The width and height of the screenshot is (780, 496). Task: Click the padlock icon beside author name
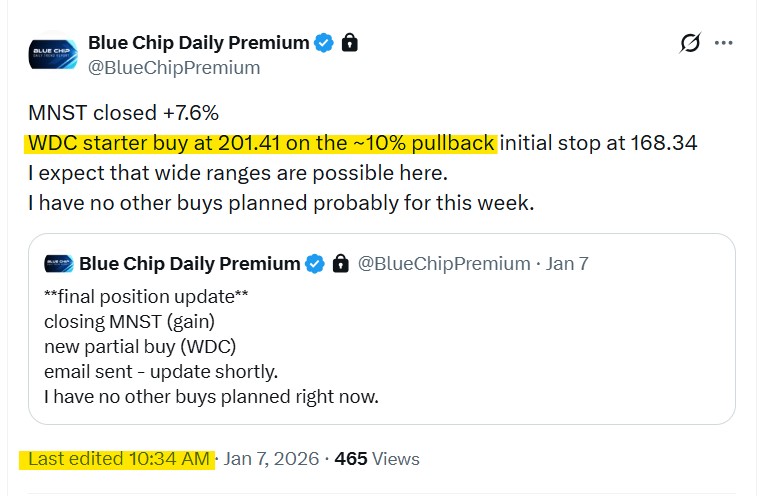349,43
